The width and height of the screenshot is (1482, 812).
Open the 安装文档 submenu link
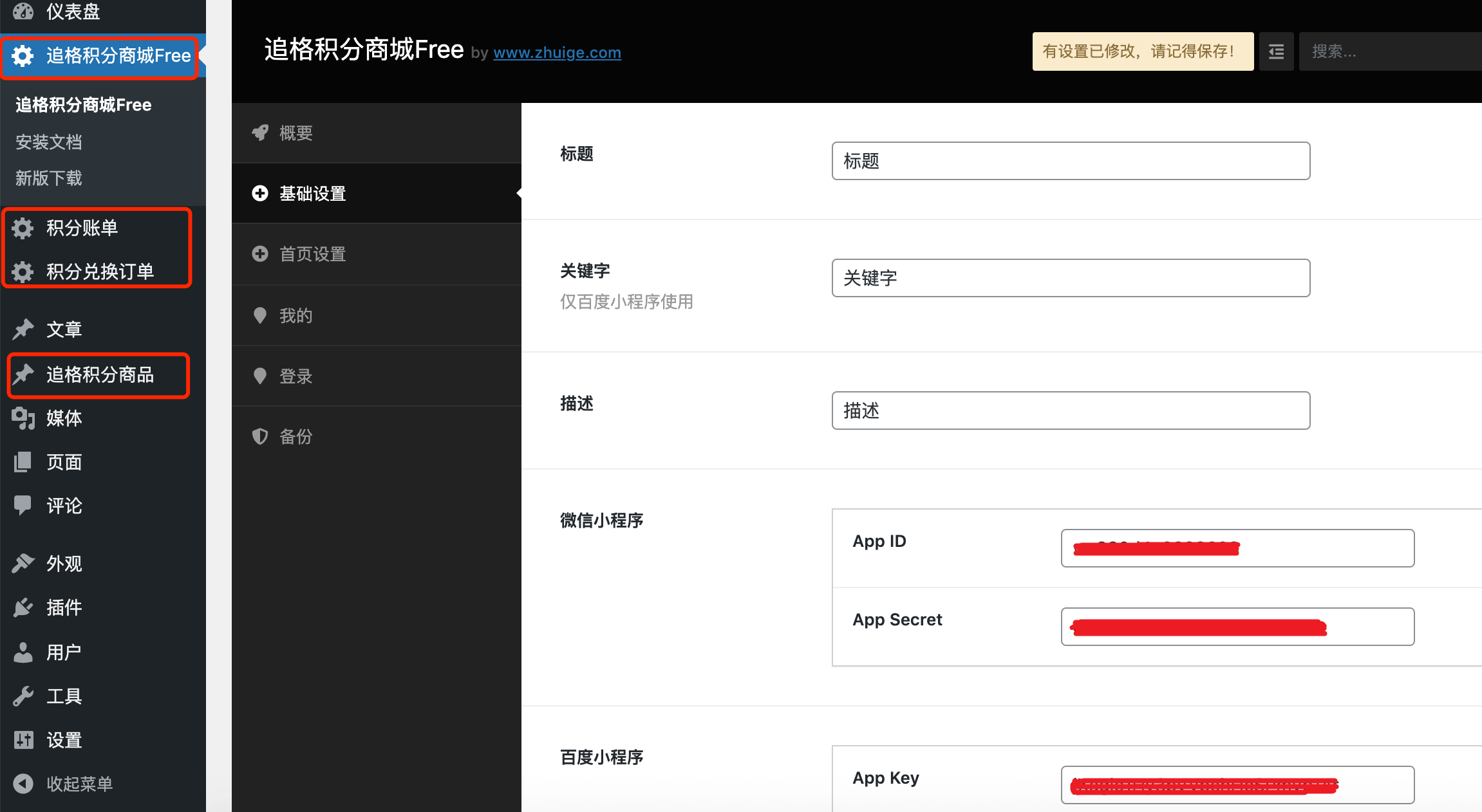pyautogui.click(x=49, y=142)
